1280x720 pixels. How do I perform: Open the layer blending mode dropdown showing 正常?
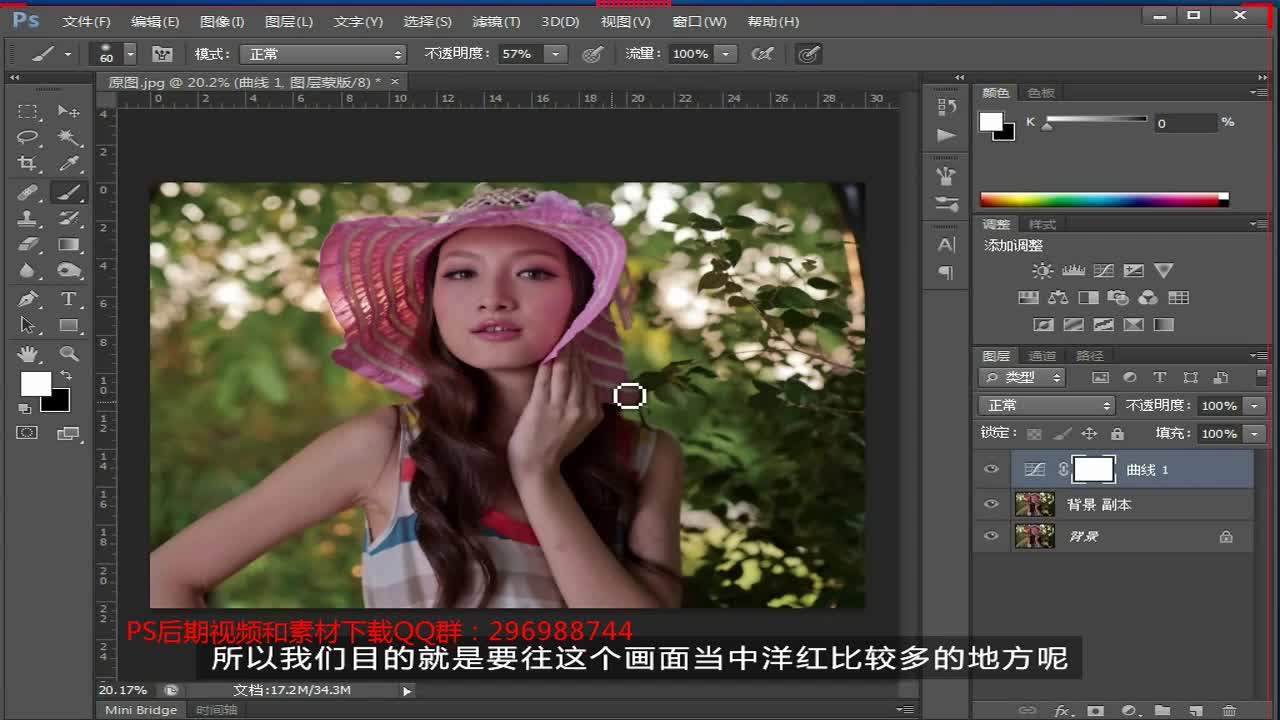(1045, 405)
